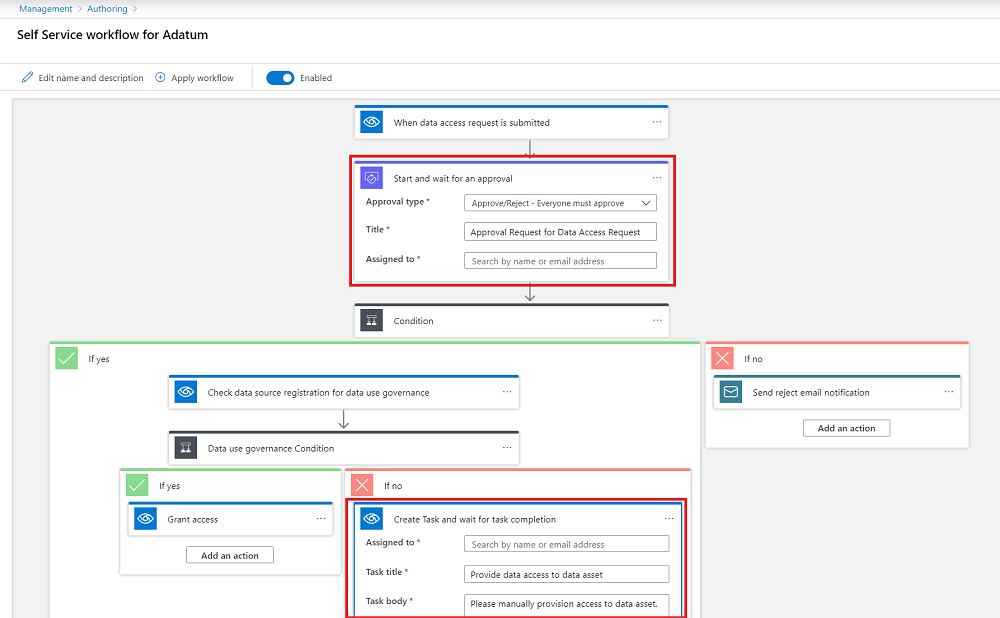Click the eye icon on 'Check data source registration'
Viewport: 1000px width, 618px height.
(185, 391)
